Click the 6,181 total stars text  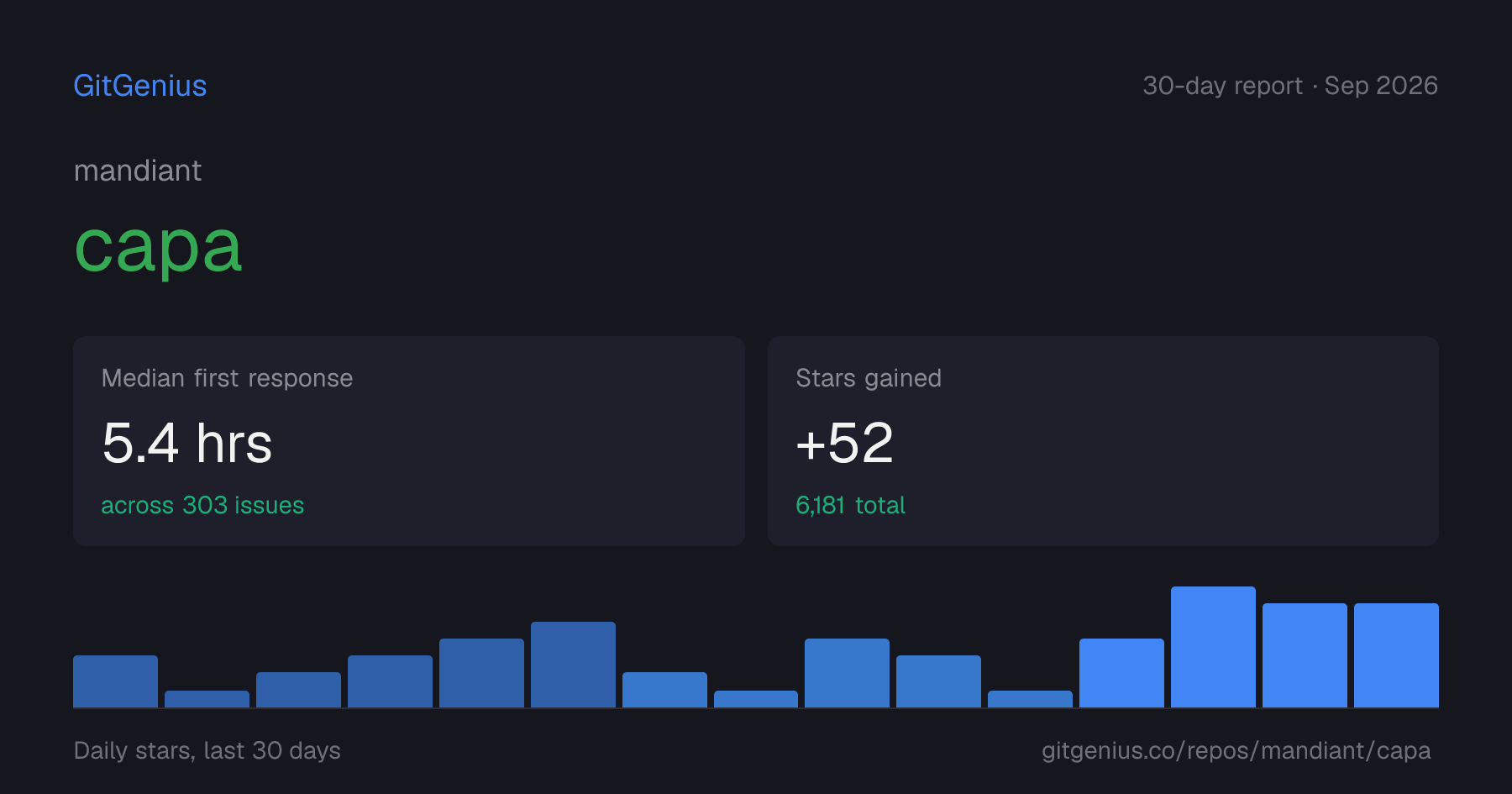[x=850, y=505]
